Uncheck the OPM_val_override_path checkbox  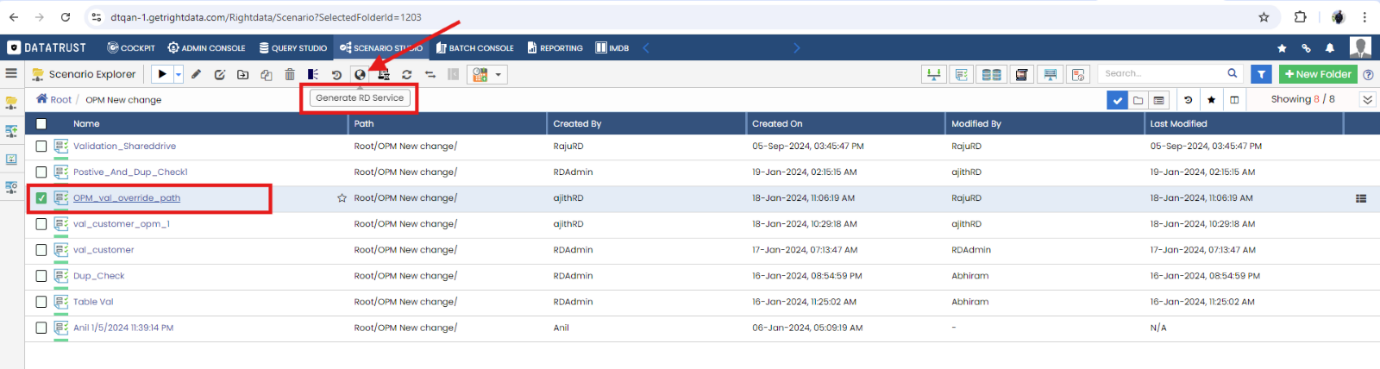click(x=41, y=198)
